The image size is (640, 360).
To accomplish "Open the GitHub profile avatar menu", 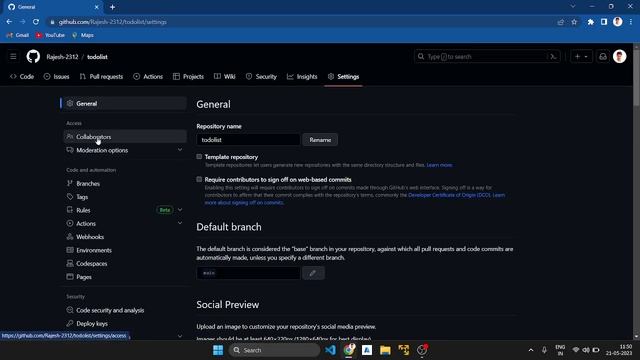I will (x=619, y=56).
